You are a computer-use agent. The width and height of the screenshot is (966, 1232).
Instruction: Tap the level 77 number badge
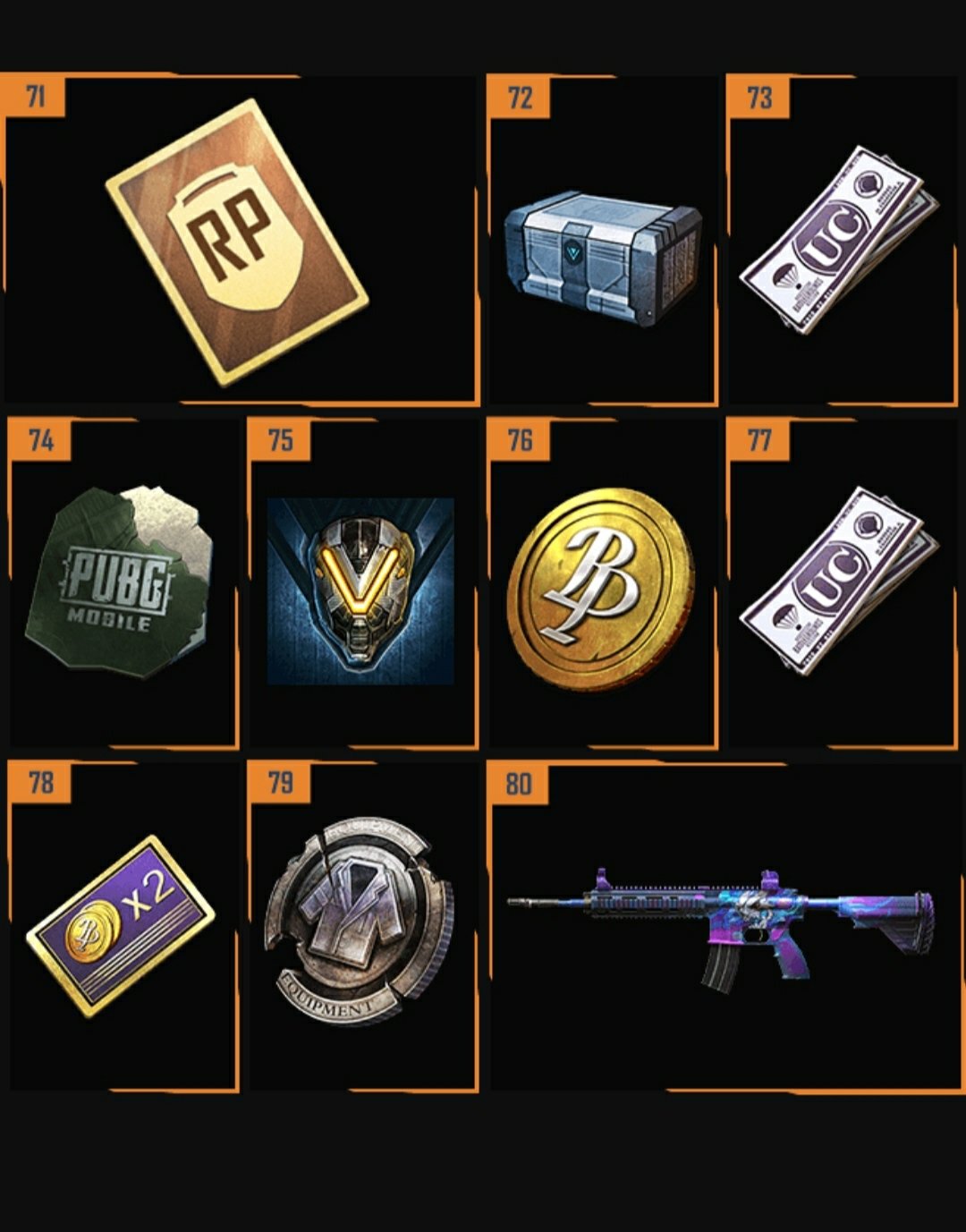click(x=758, y=439)
